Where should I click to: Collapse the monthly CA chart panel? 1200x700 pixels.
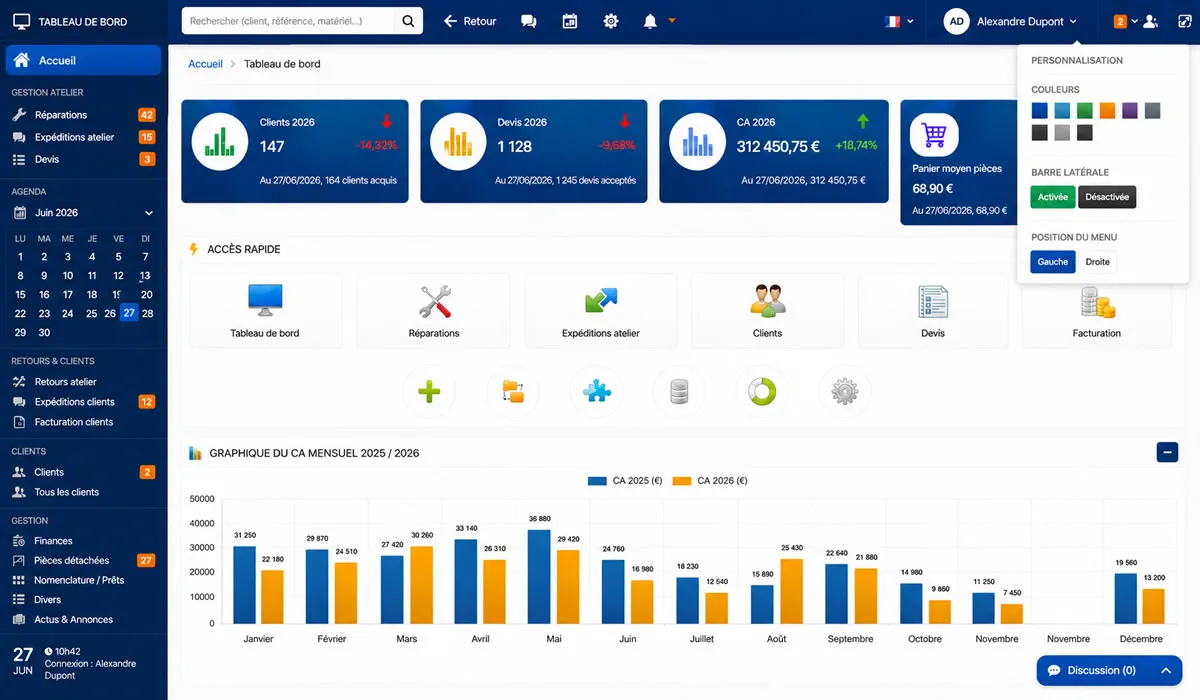(1167, 452)
